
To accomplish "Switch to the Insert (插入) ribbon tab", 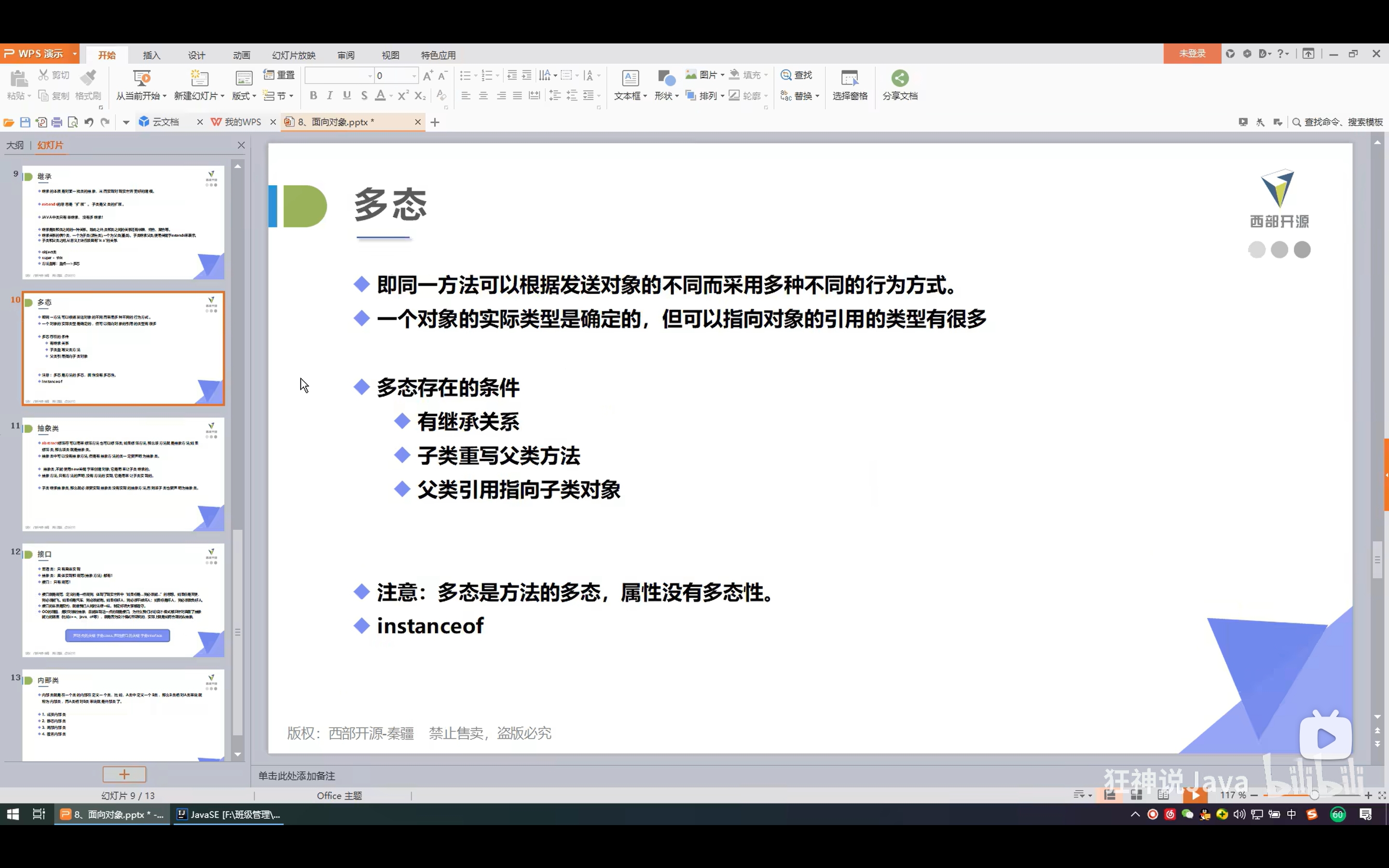I will [x=151, y=55].
